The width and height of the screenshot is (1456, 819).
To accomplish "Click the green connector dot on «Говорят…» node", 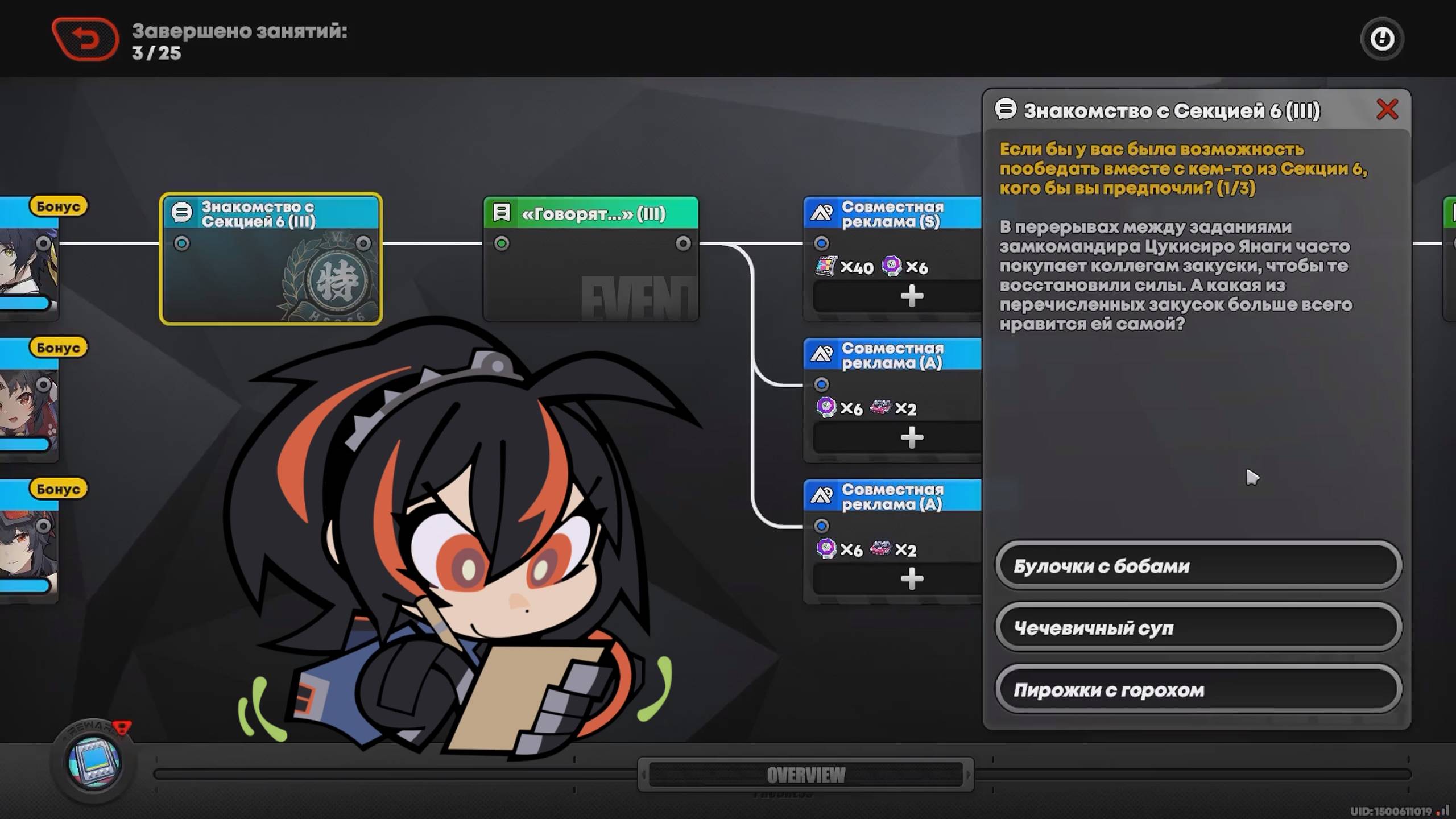I will [502, 244].
